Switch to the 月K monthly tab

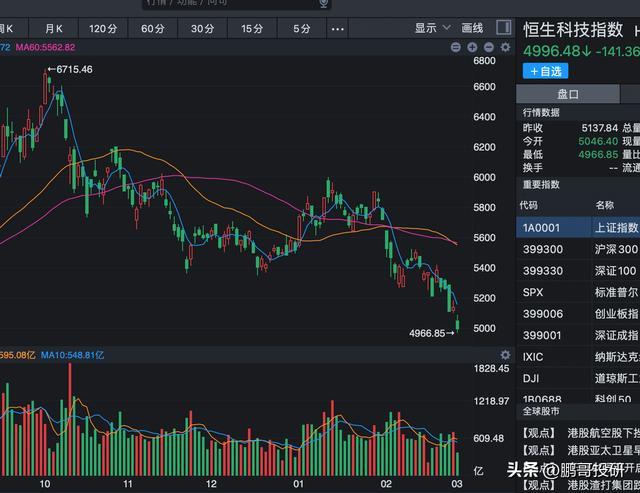53,28
